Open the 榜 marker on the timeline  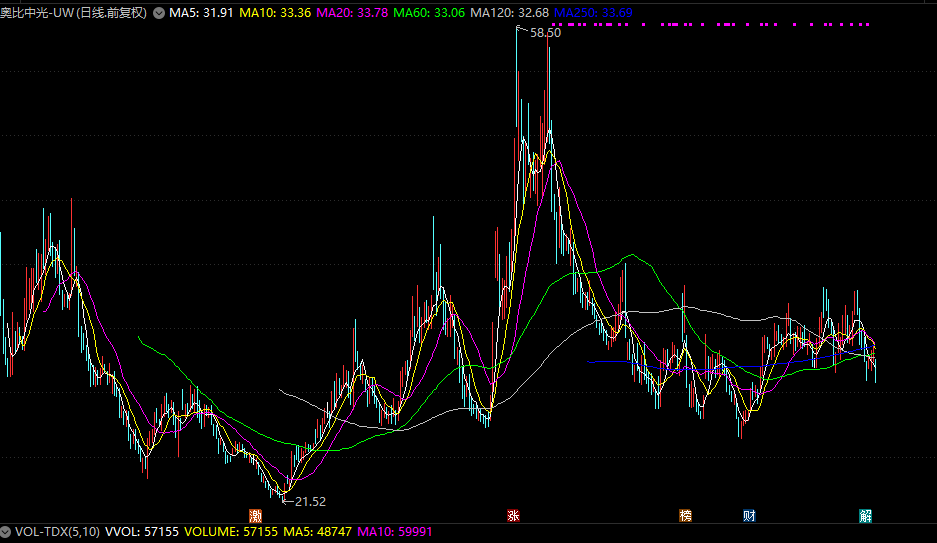[685, 515]
